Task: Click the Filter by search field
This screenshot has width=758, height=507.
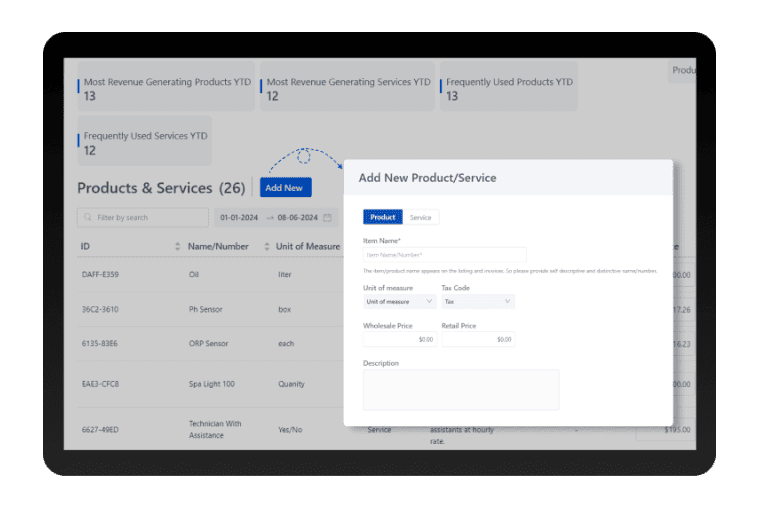Action: [143, 217]
